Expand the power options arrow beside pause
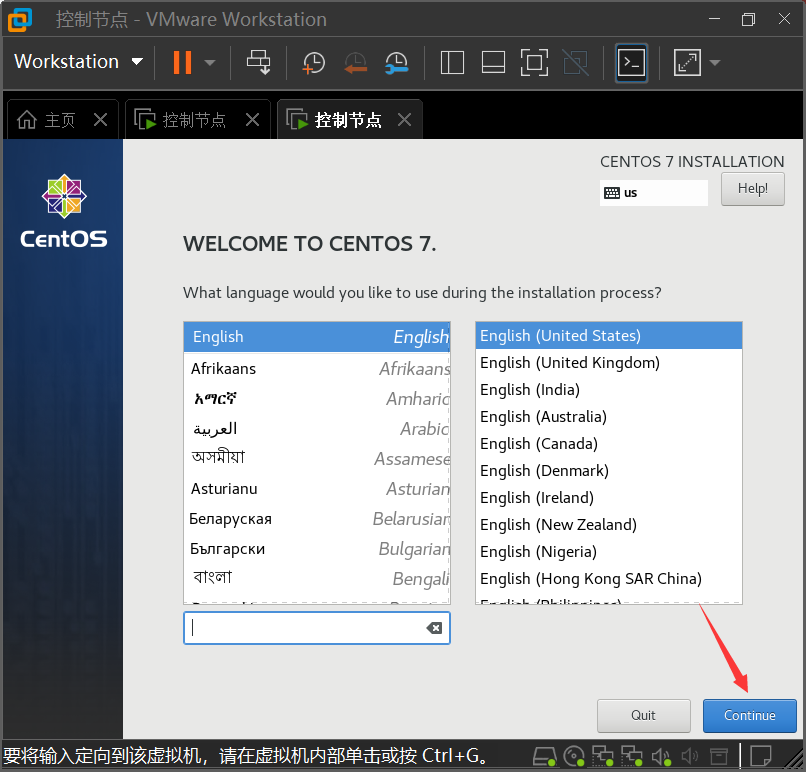The image size is (806, 772). tap(209, 63)
